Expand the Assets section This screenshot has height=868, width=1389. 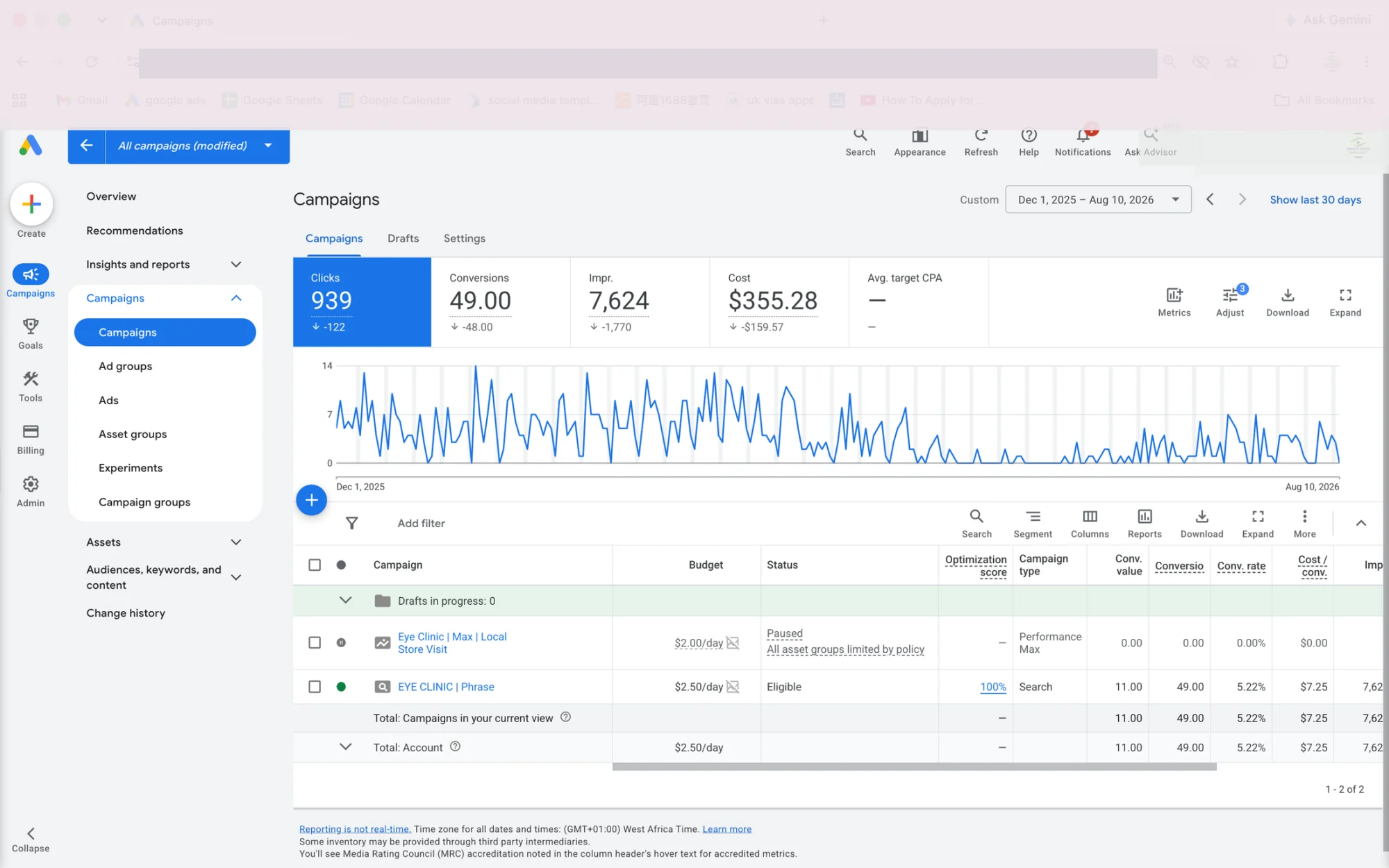(236, 542)
